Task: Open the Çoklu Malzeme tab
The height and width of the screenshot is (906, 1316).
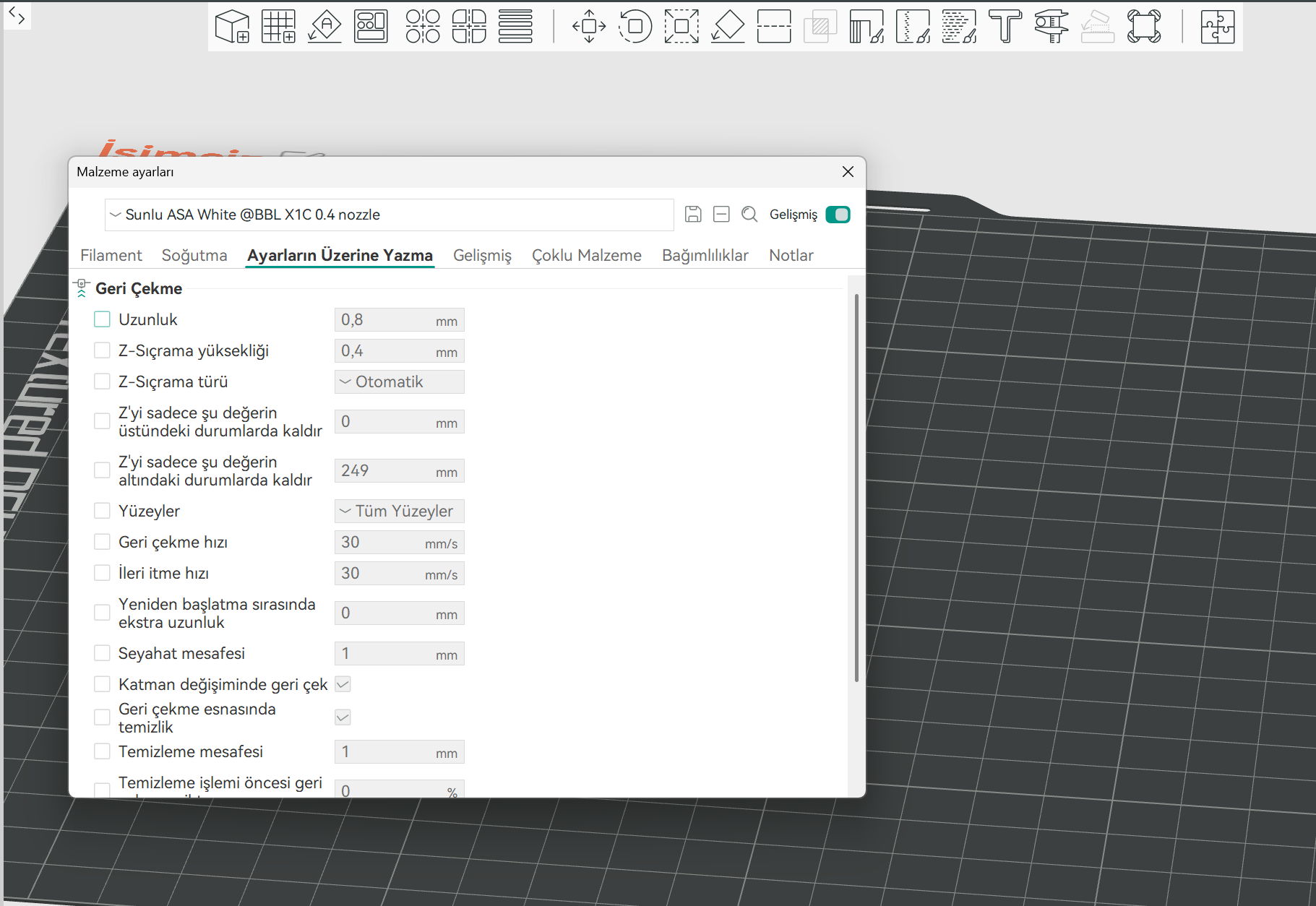Action: (x=587, y=255)
